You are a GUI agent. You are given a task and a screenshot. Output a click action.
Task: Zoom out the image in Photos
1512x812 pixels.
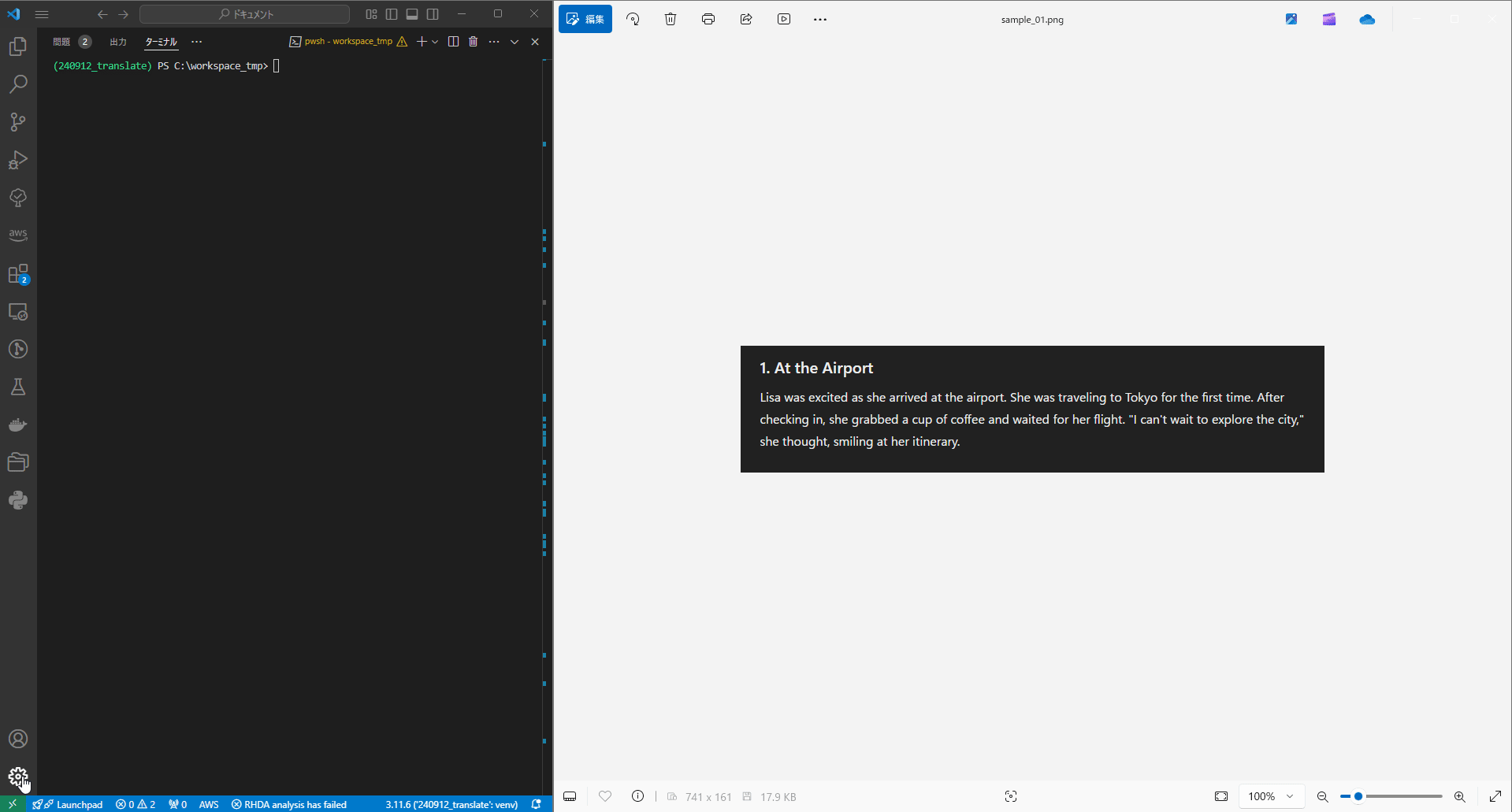point(1323,796)
